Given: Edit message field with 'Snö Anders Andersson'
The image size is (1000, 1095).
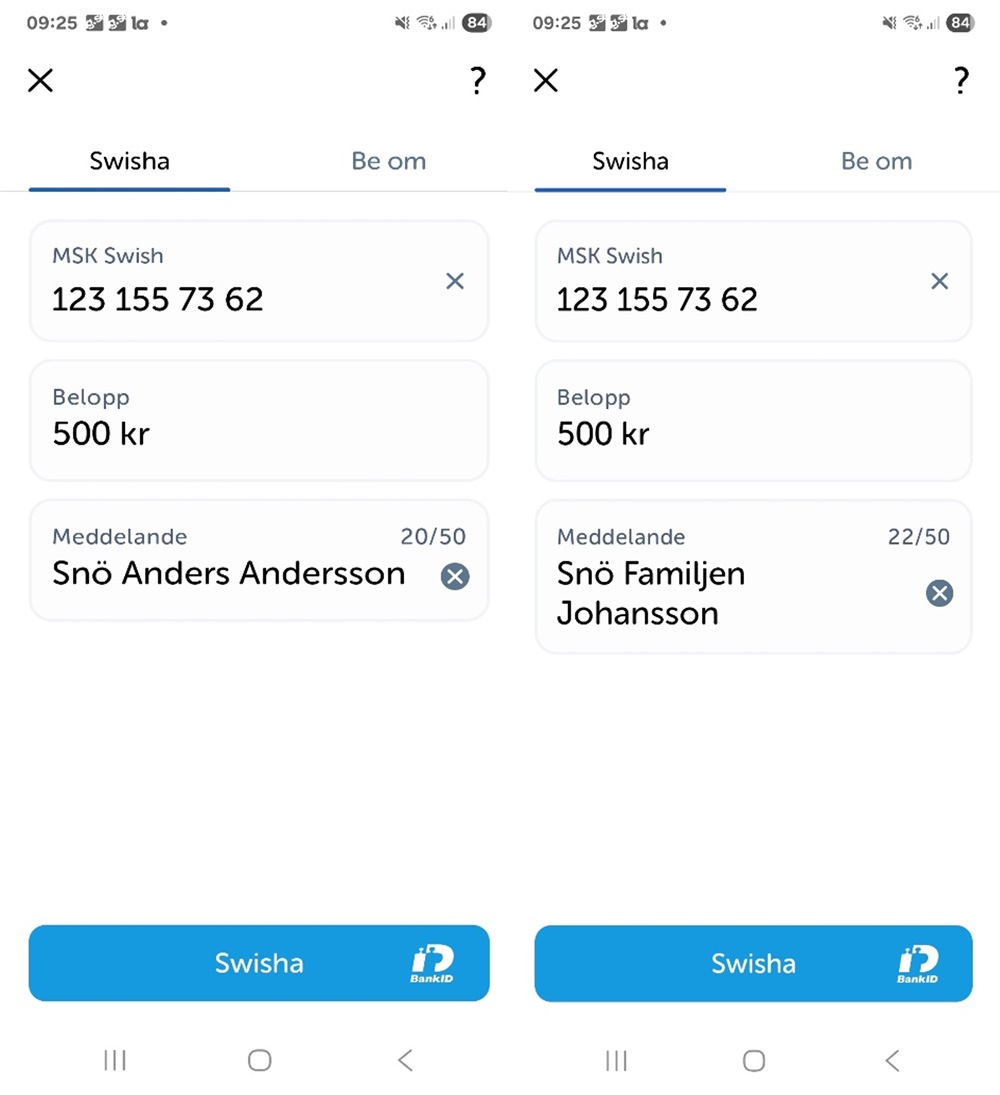Looking at the screenshot, I should [x=228, y=573].
